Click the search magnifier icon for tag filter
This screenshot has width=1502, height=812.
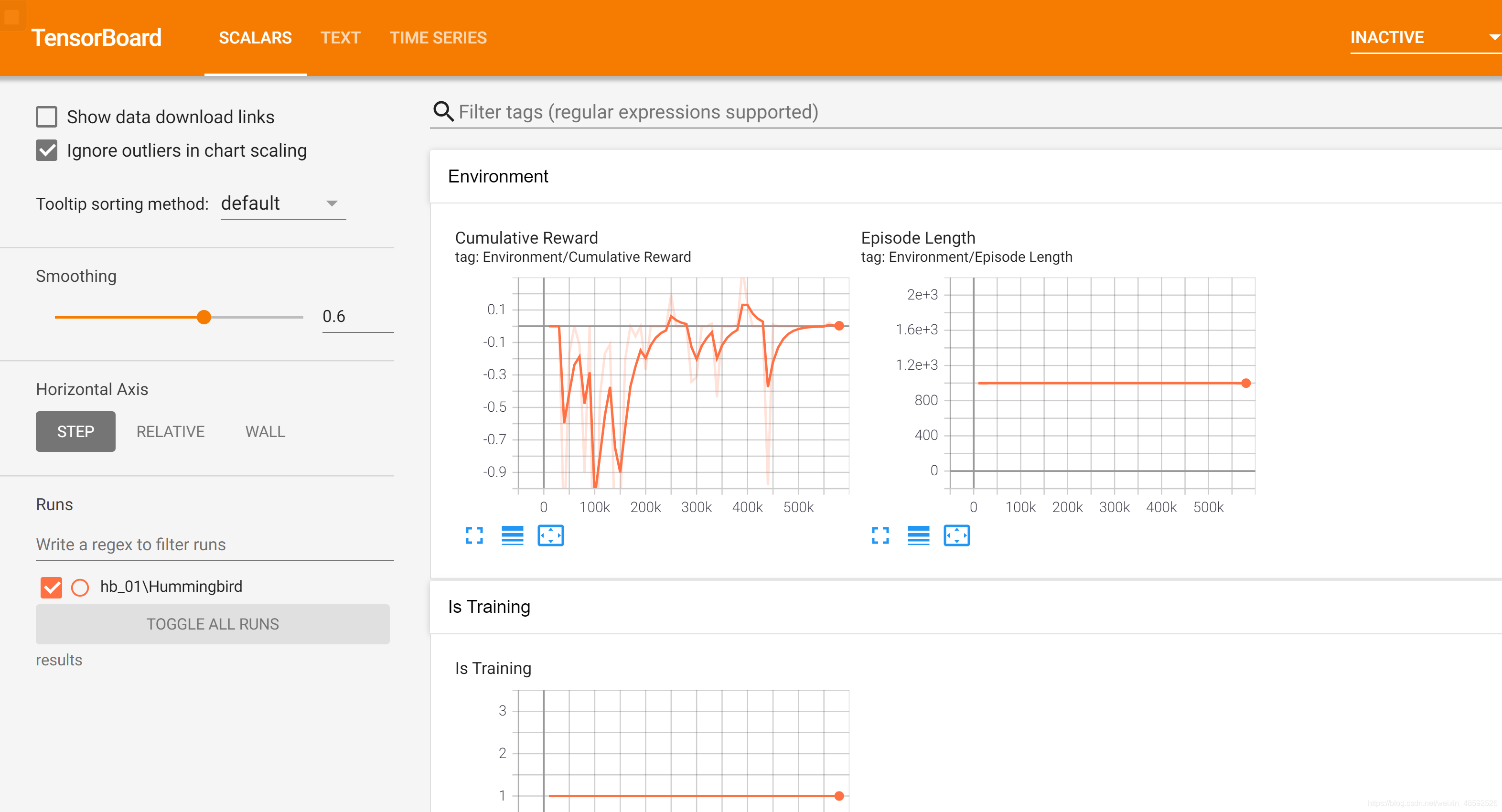443,111
